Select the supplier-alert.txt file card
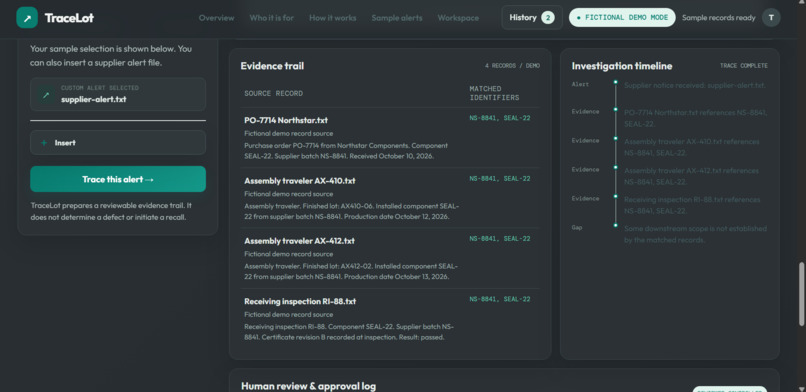 coord(118,94)
